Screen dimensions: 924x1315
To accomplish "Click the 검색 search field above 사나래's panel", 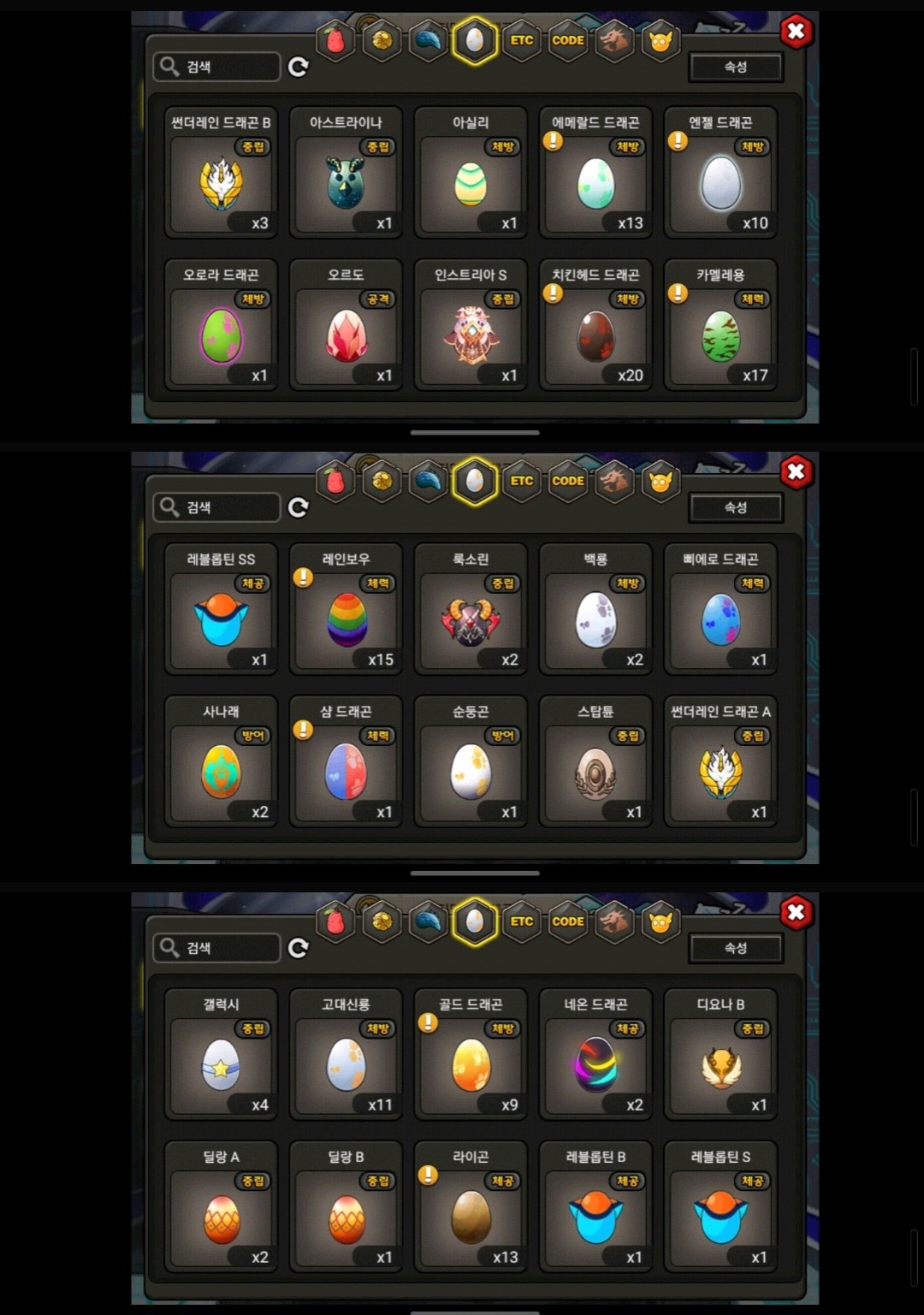I will pos(216,507).
